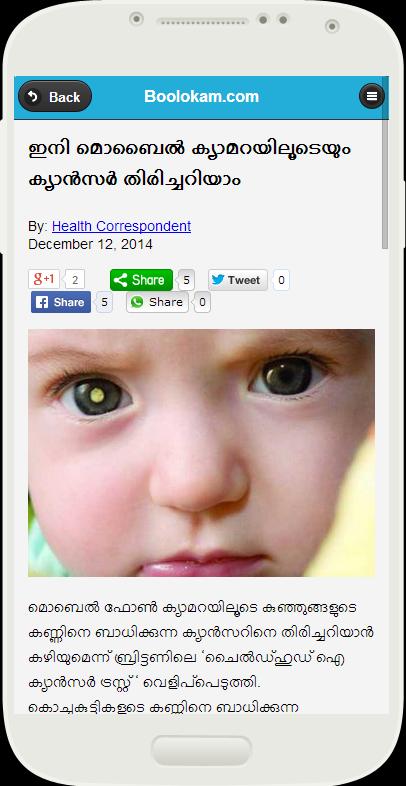Click the Boolokam.com header title
The width and height of the screenshot is (406, 786).
pyautogui.click(x=201, y=96)
